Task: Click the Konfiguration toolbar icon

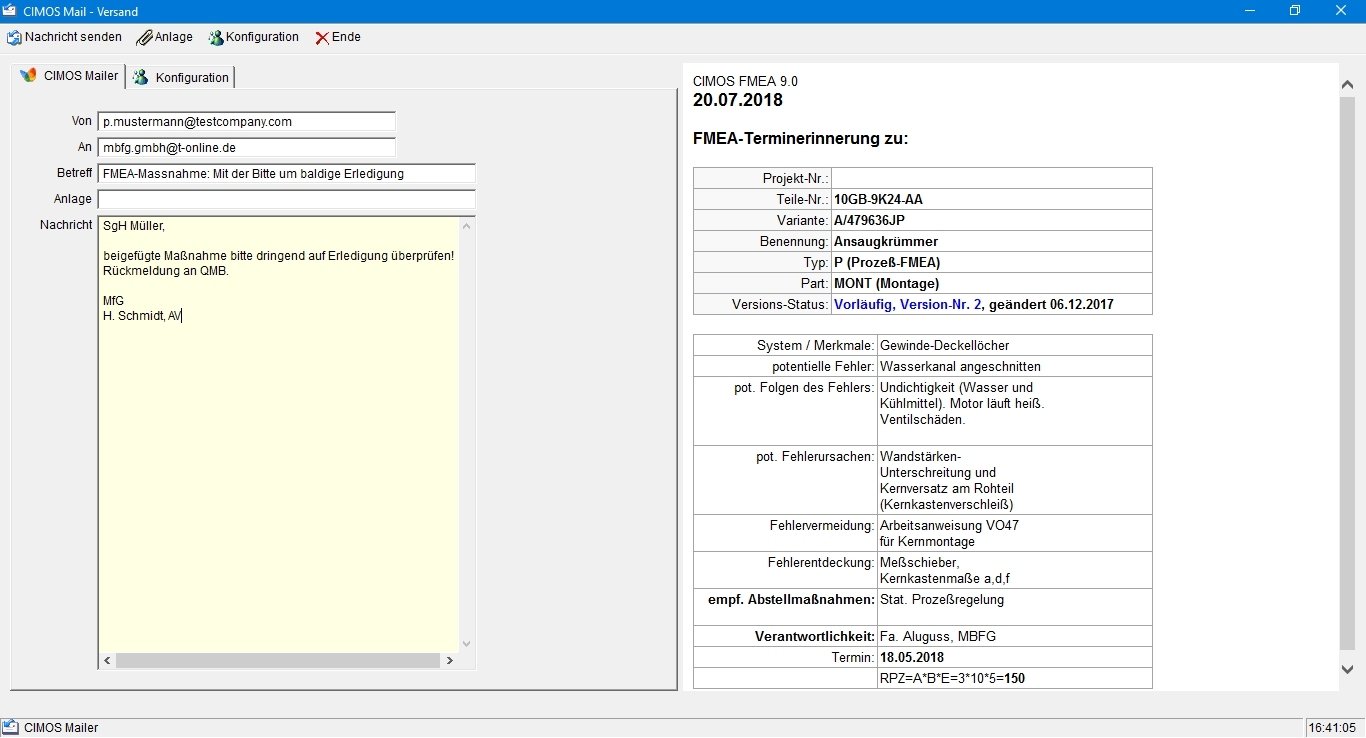Action: click(216, 38)
